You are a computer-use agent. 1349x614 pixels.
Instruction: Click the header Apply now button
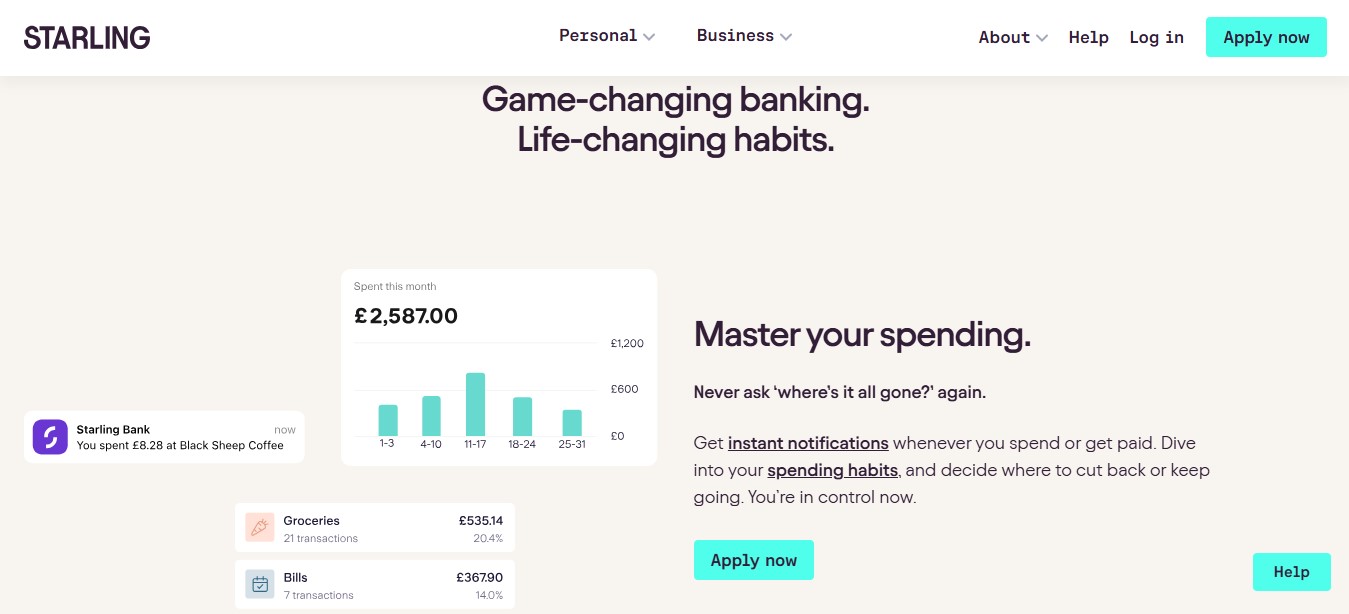click(1266, 37)
